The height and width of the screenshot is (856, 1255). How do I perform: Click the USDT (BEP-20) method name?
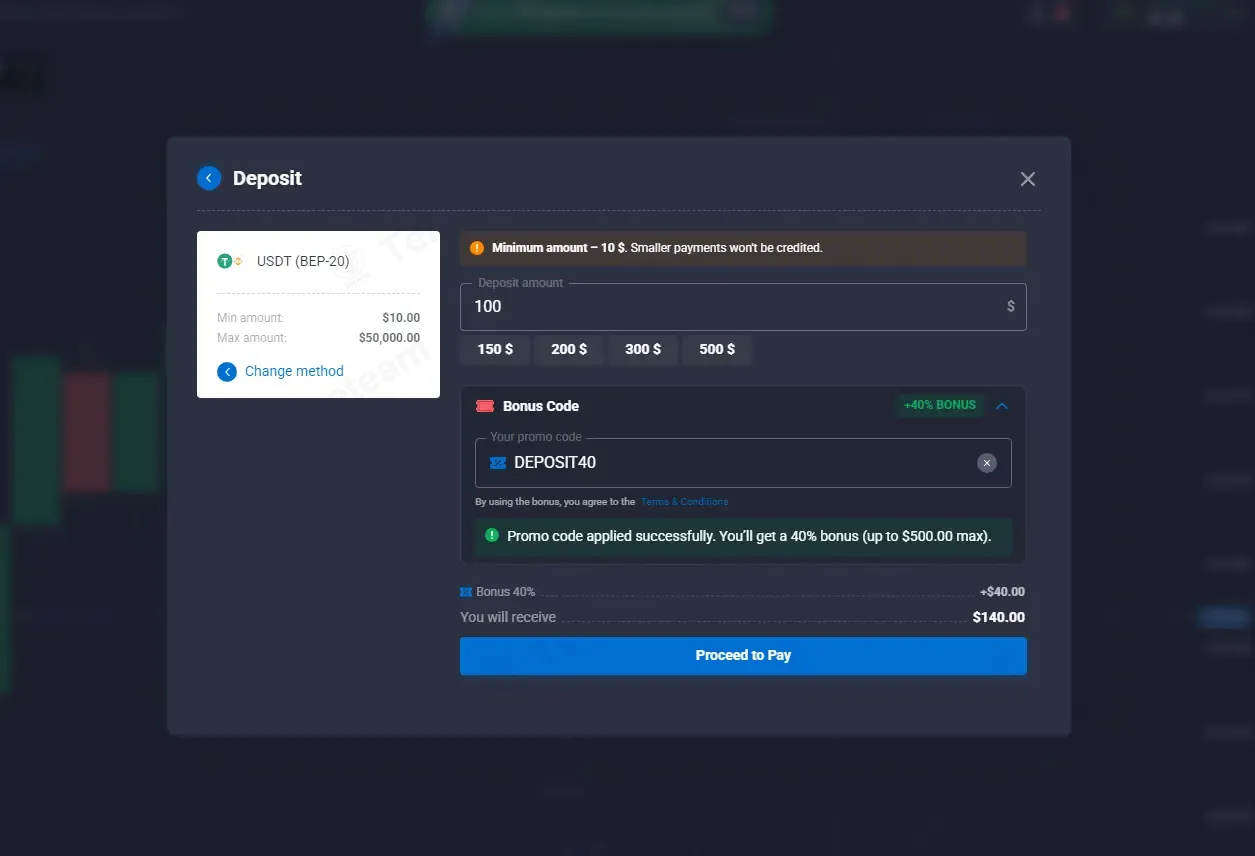click(303, 261)
